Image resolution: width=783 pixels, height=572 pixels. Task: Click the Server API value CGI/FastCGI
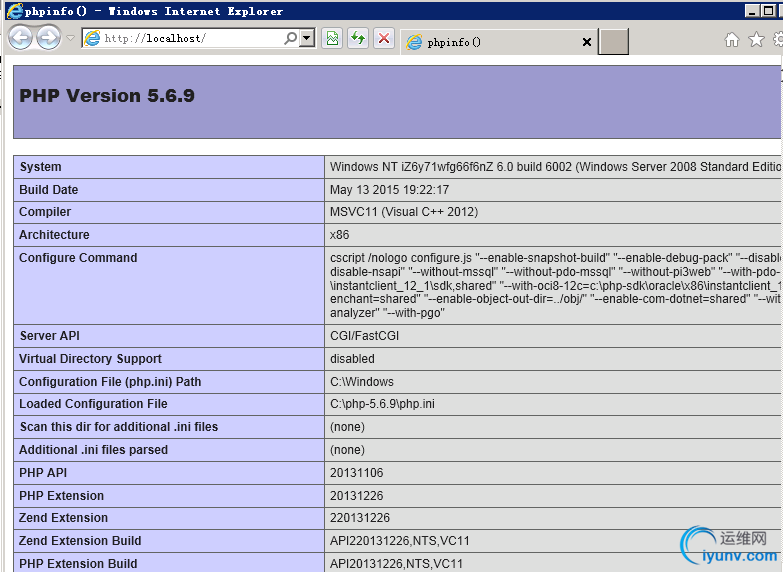(365, 336)
